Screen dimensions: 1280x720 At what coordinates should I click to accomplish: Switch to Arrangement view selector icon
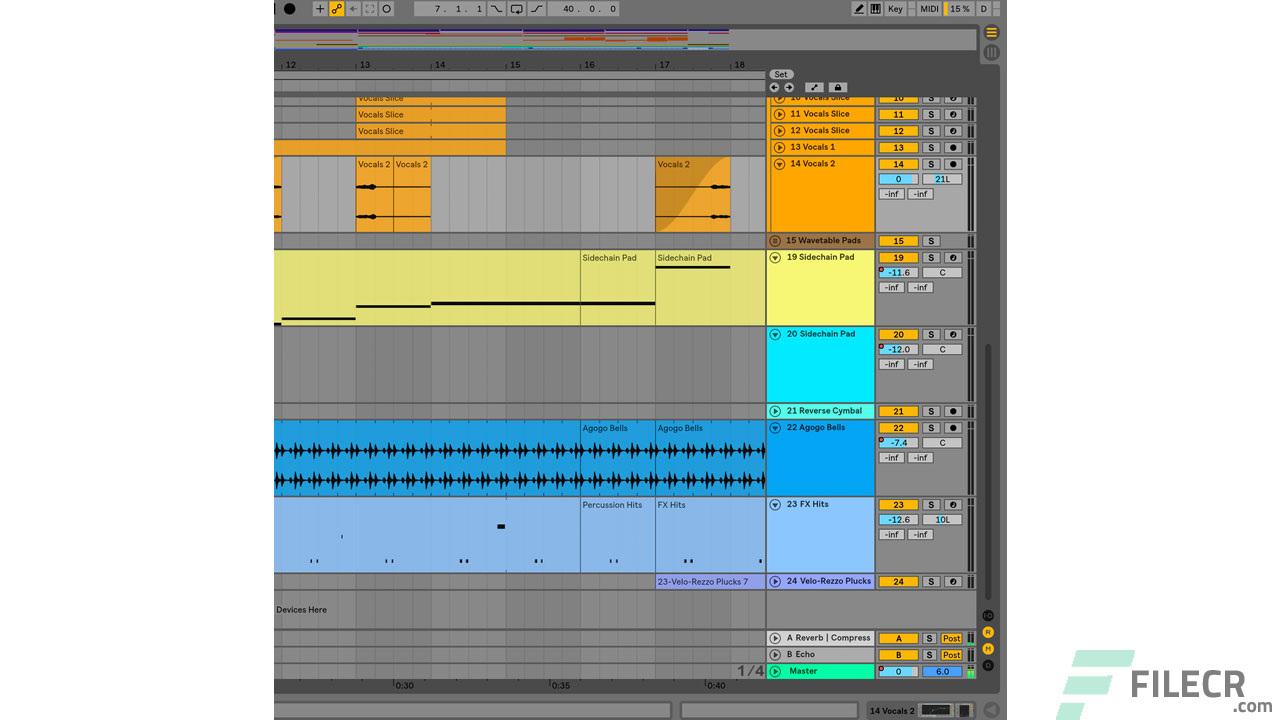point(991,33)
